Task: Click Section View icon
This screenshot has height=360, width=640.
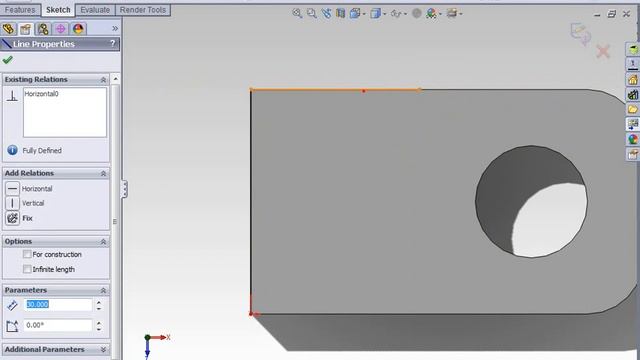Action: click(x=340, y=13)
